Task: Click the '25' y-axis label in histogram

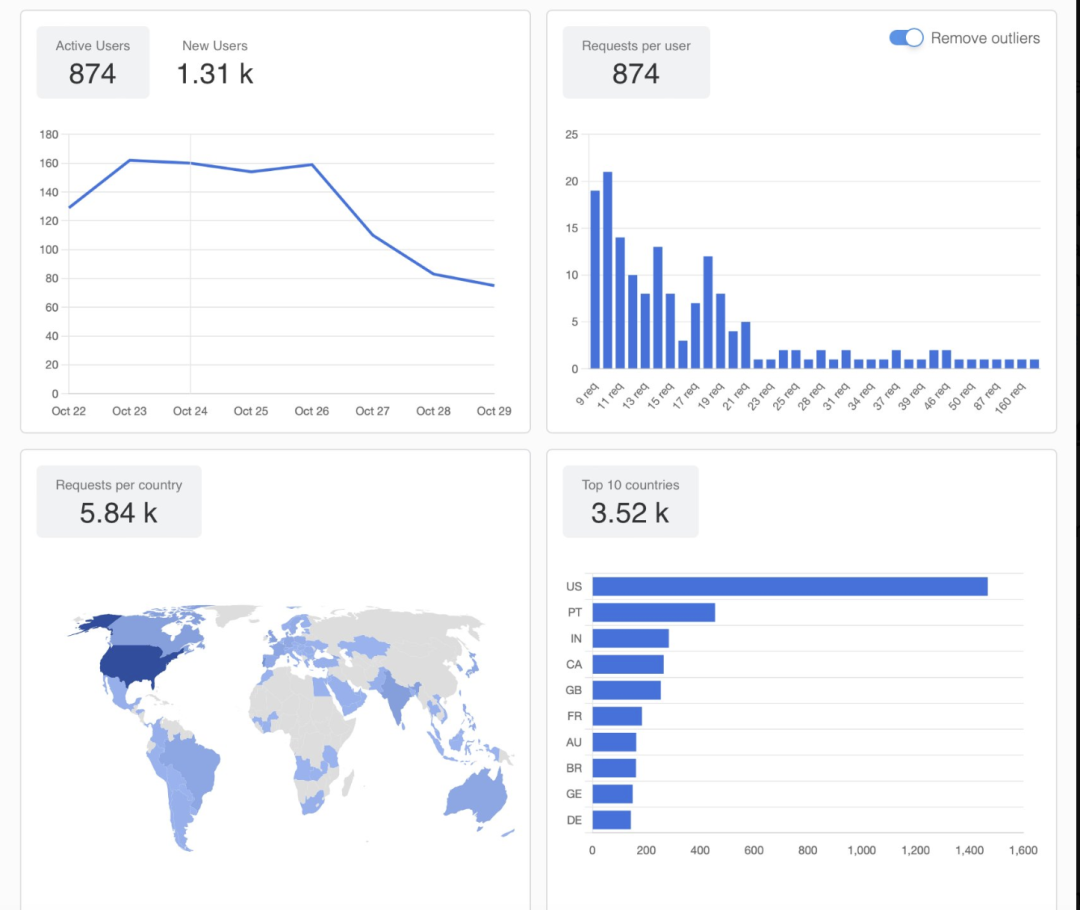Action: click(572, 134)
